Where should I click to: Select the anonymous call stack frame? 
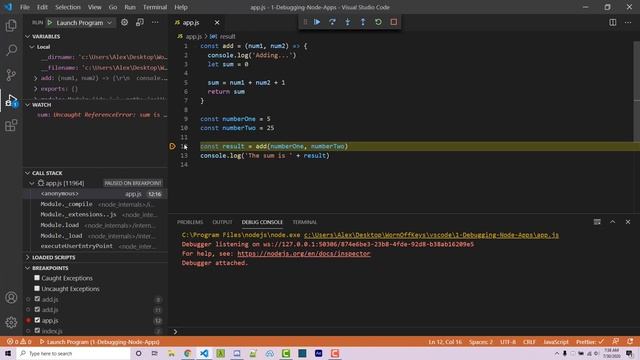tap(95, 194)
